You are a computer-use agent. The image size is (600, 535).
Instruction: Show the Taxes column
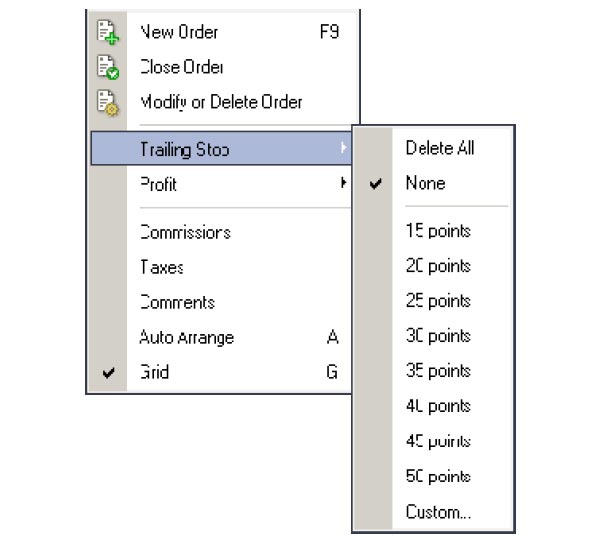pyautogui.click(x=162, y=267)
